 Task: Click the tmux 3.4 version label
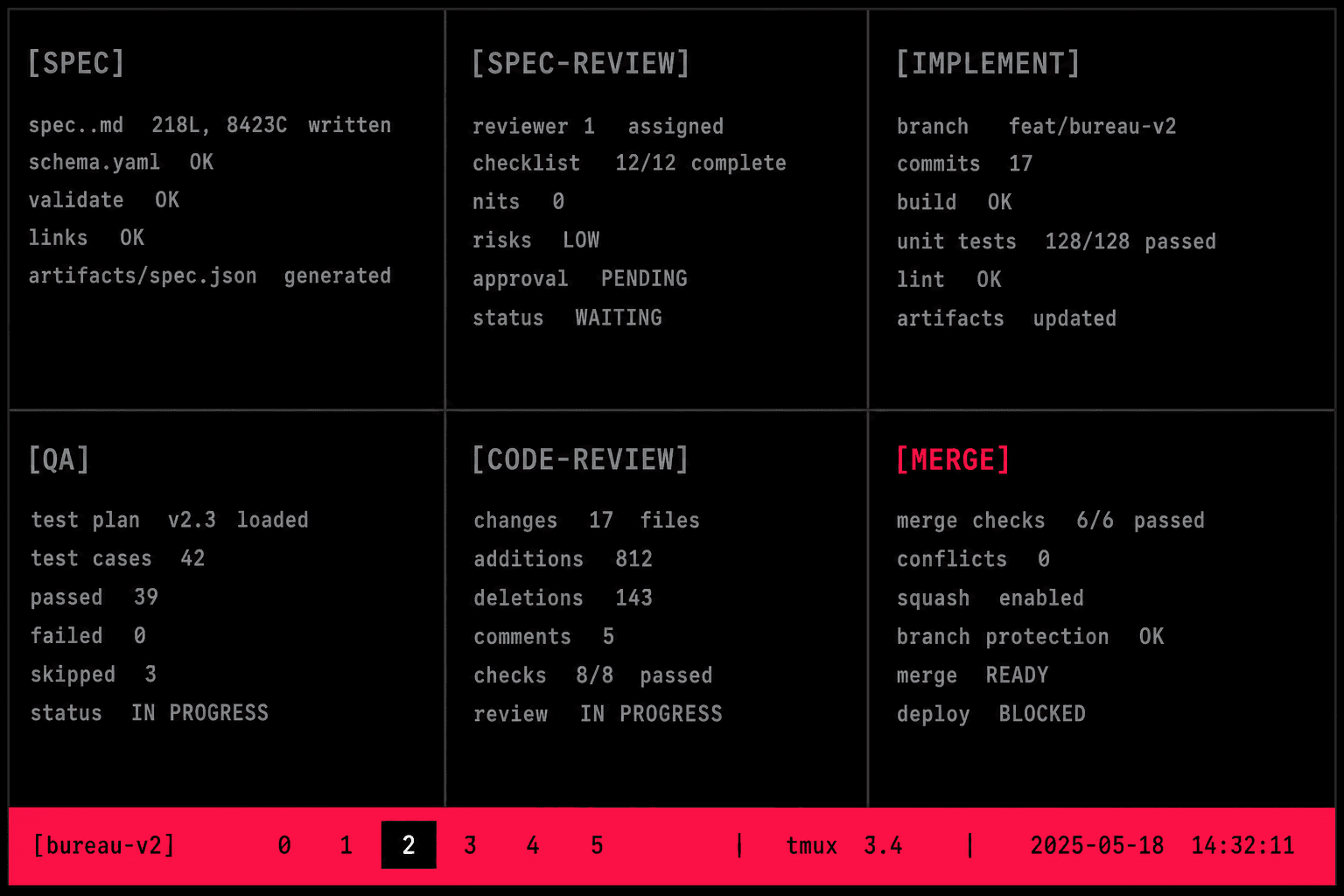pos(843,845)
